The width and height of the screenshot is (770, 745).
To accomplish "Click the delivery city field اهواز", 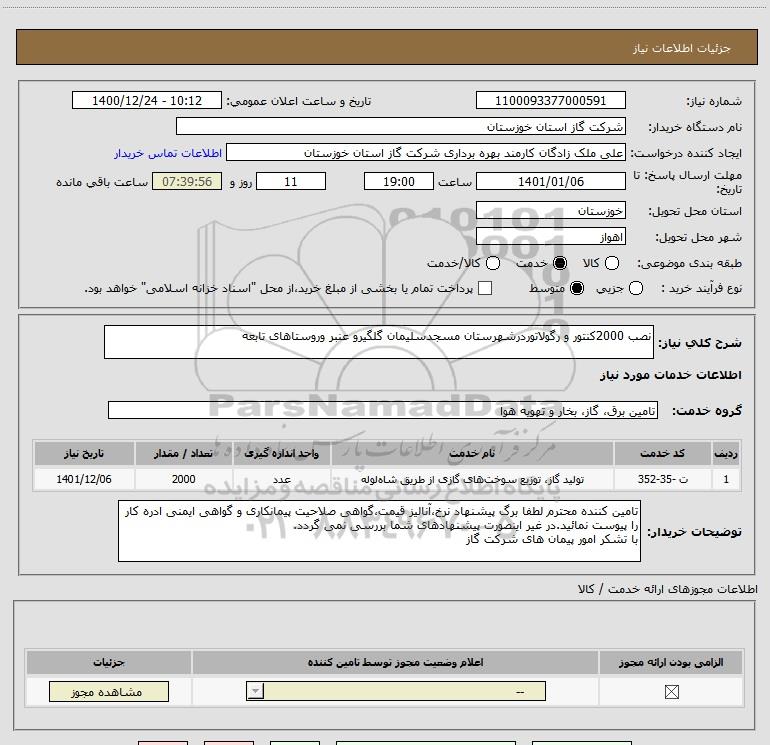I will click(550, 236).
